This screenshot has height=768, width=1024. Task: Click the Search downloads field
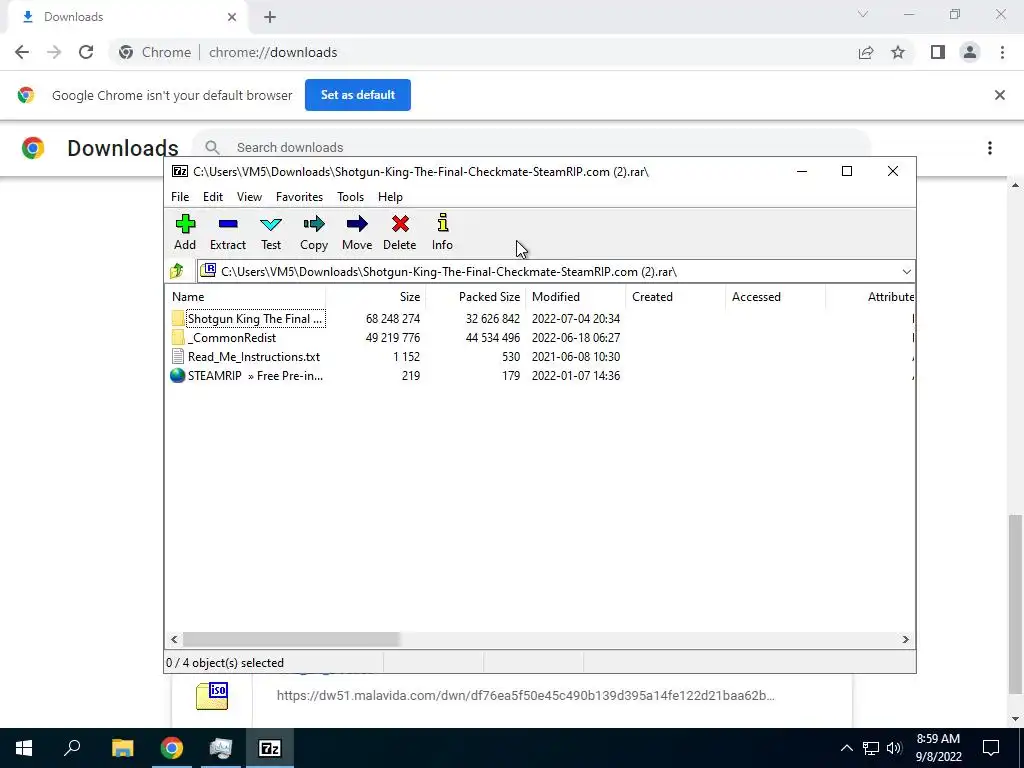click(x=530, y=147)
